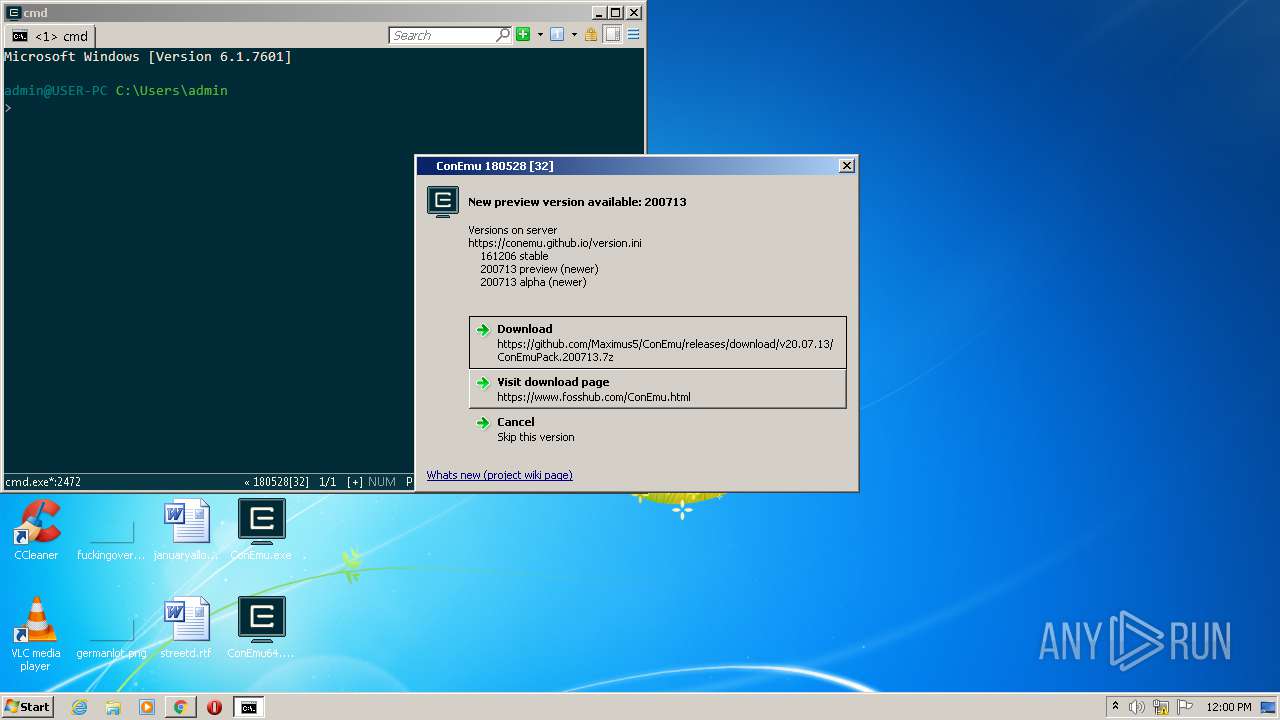Click the ConEmu Search input field
Screen dimensions: 1280x720
click(x=450, y=35)
